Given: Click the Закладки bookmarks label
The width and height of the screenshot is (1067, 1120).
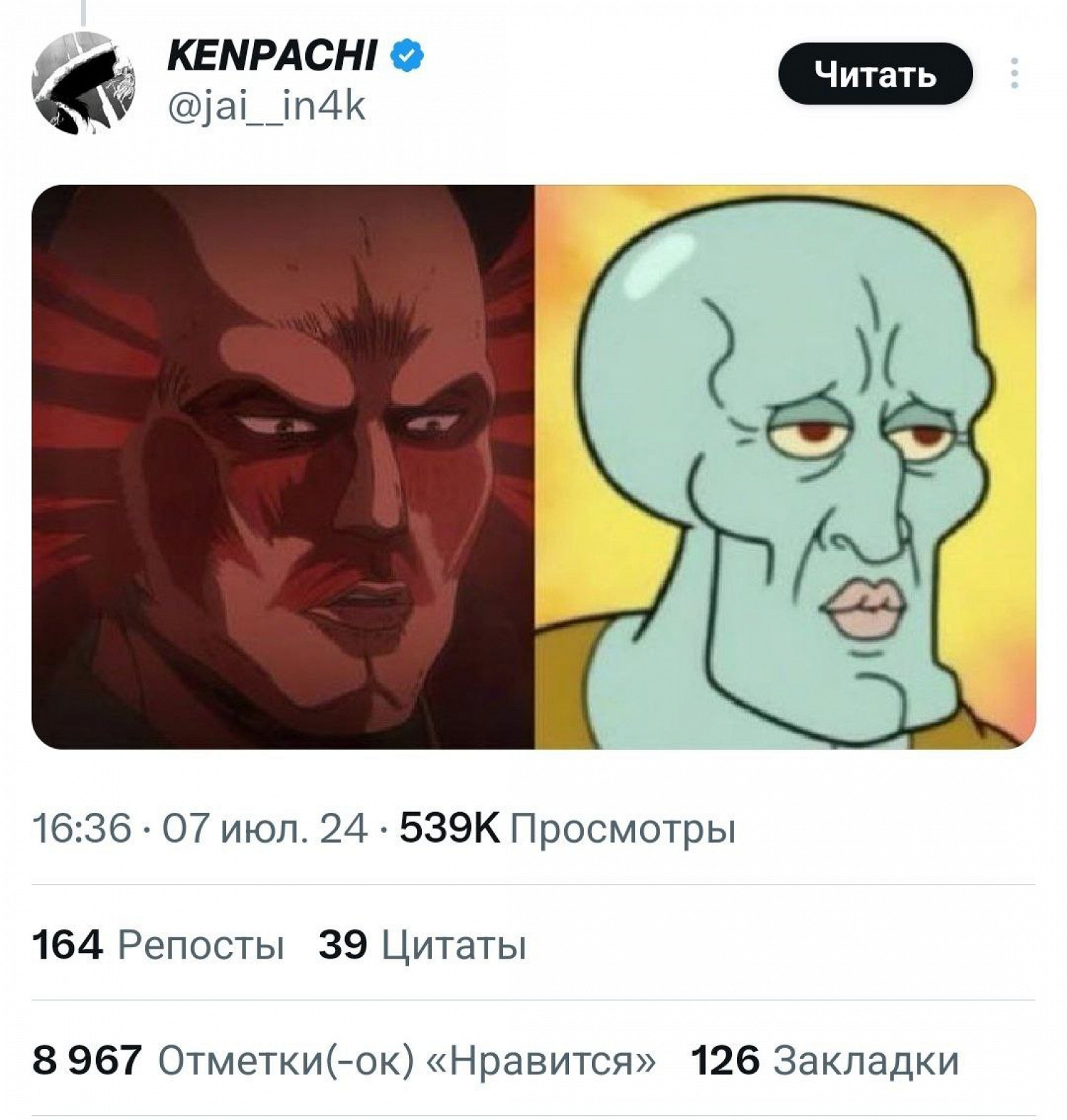Looking at the screenshot, I should pyautogui.click(x=866, y=1062).
